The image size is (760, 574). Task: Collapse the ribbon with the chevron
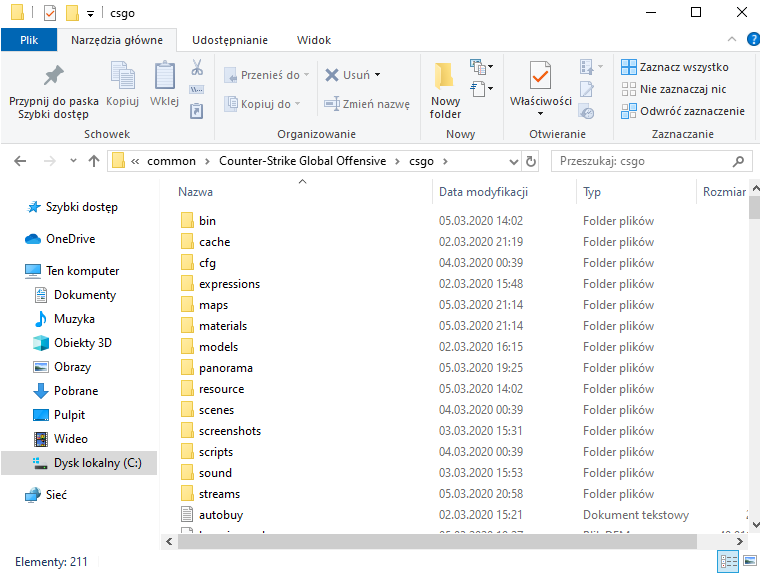click(732, 39)
